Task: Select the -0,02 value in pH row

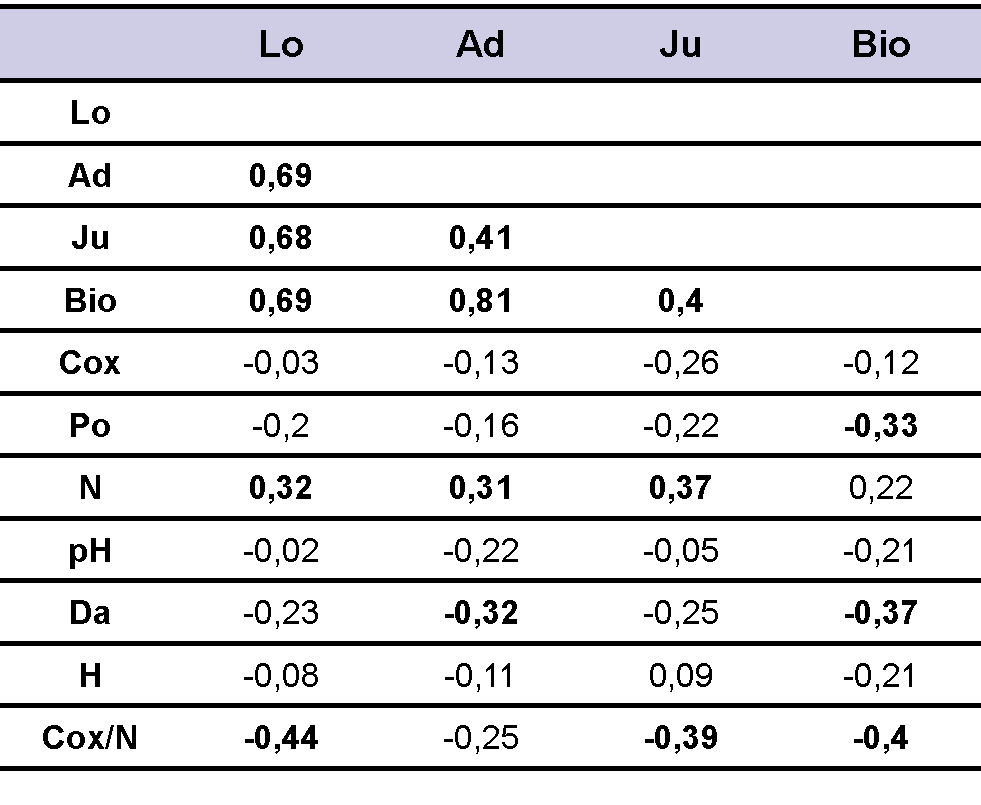Action: click(x=280, y=550)
